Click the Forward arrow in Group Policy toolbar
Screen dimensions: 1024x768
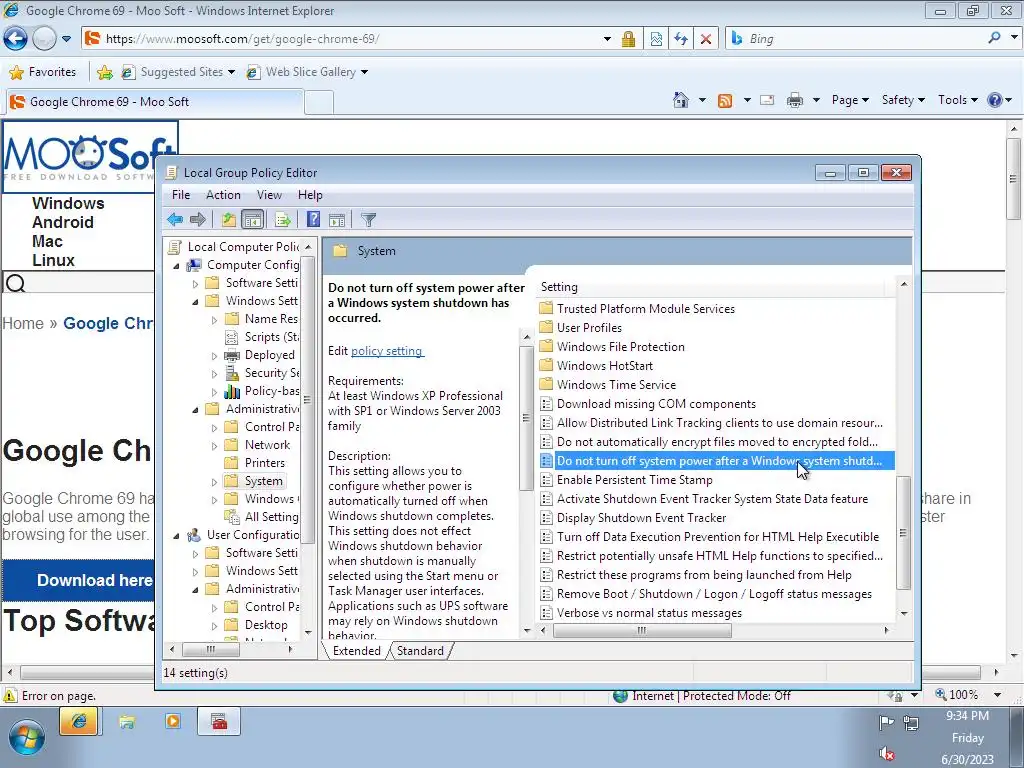tap(198, 219)
